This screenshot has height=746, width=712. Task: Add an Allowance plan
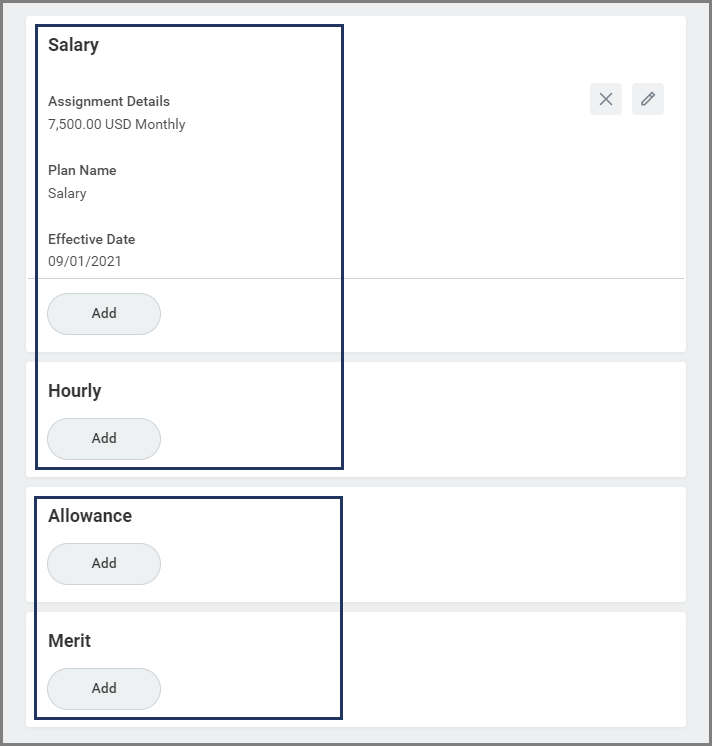pos(104,563)
